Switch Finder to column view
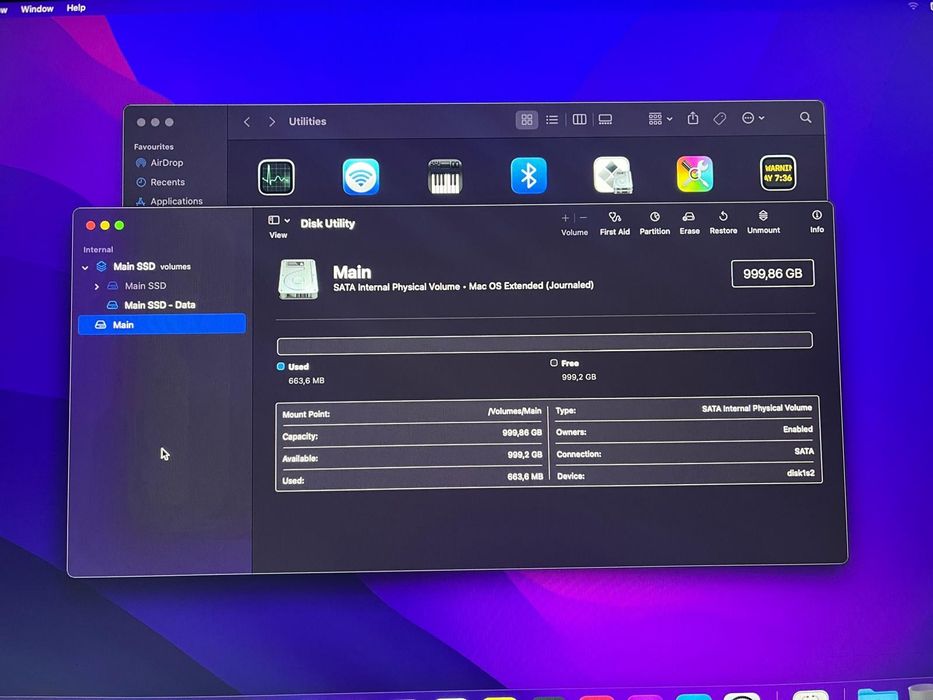Viewport: 933px width, 700px height. point(579,120)
